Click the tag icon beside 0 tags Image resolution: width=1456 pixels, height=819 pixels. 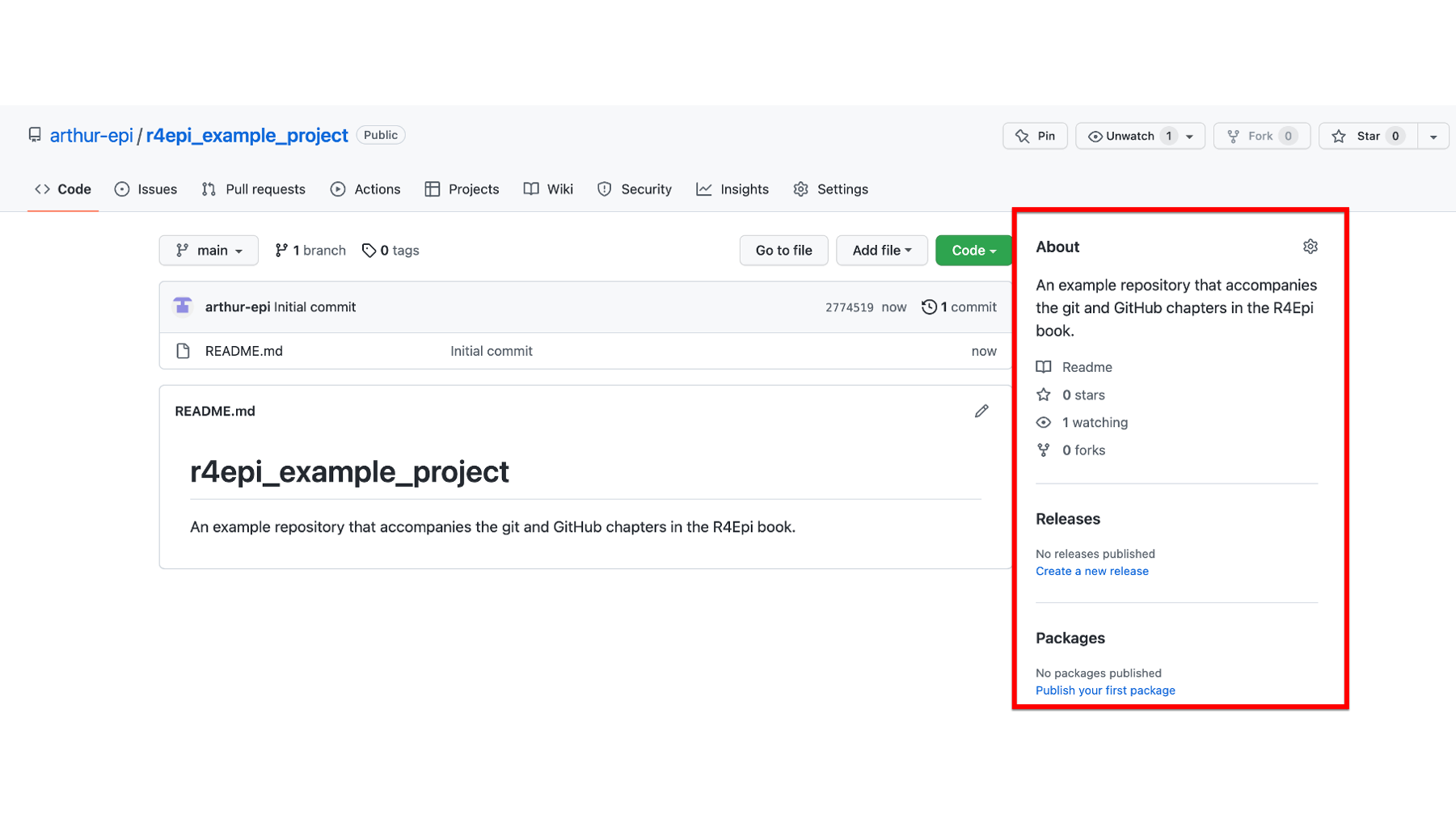pos(369,251)
